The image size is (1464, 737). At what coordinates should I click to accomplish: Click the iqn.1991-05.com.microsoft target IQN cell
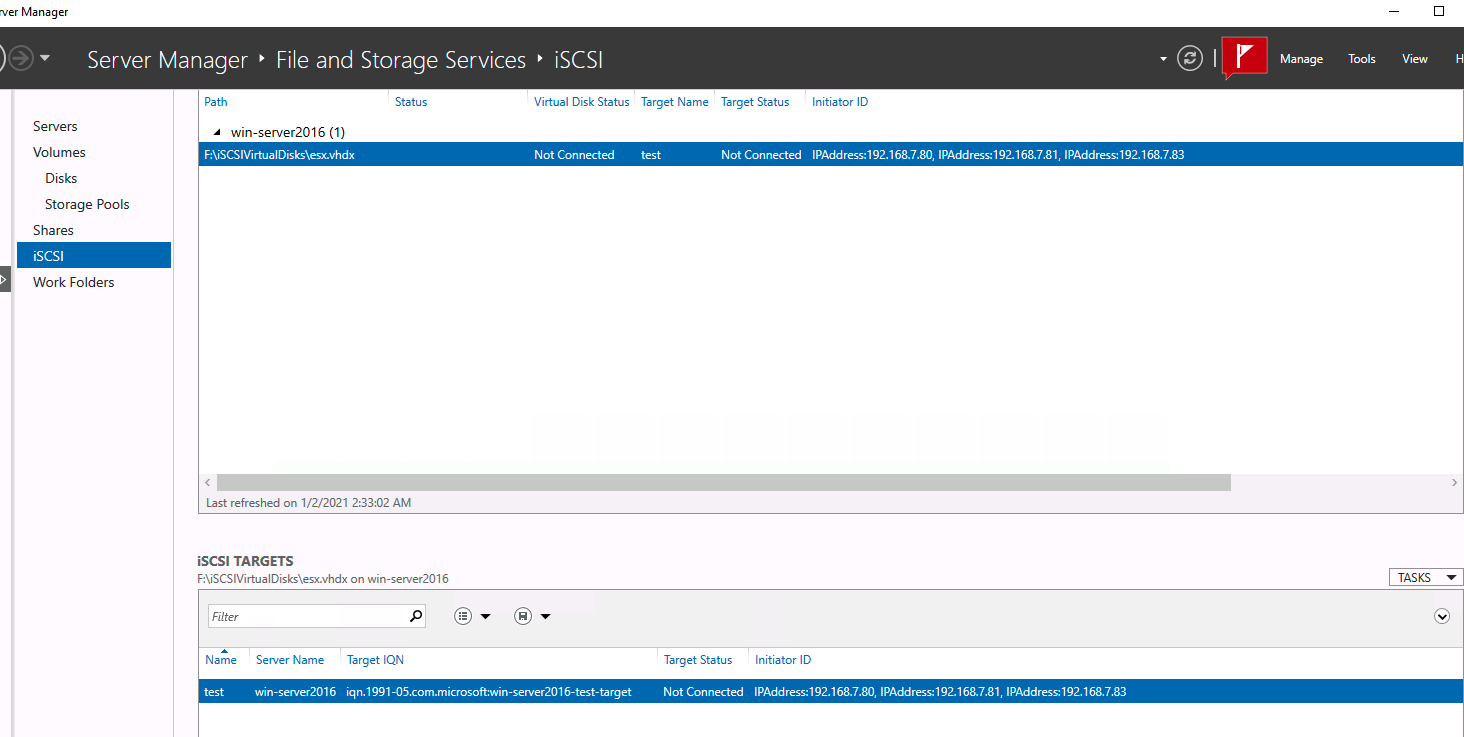489,692
